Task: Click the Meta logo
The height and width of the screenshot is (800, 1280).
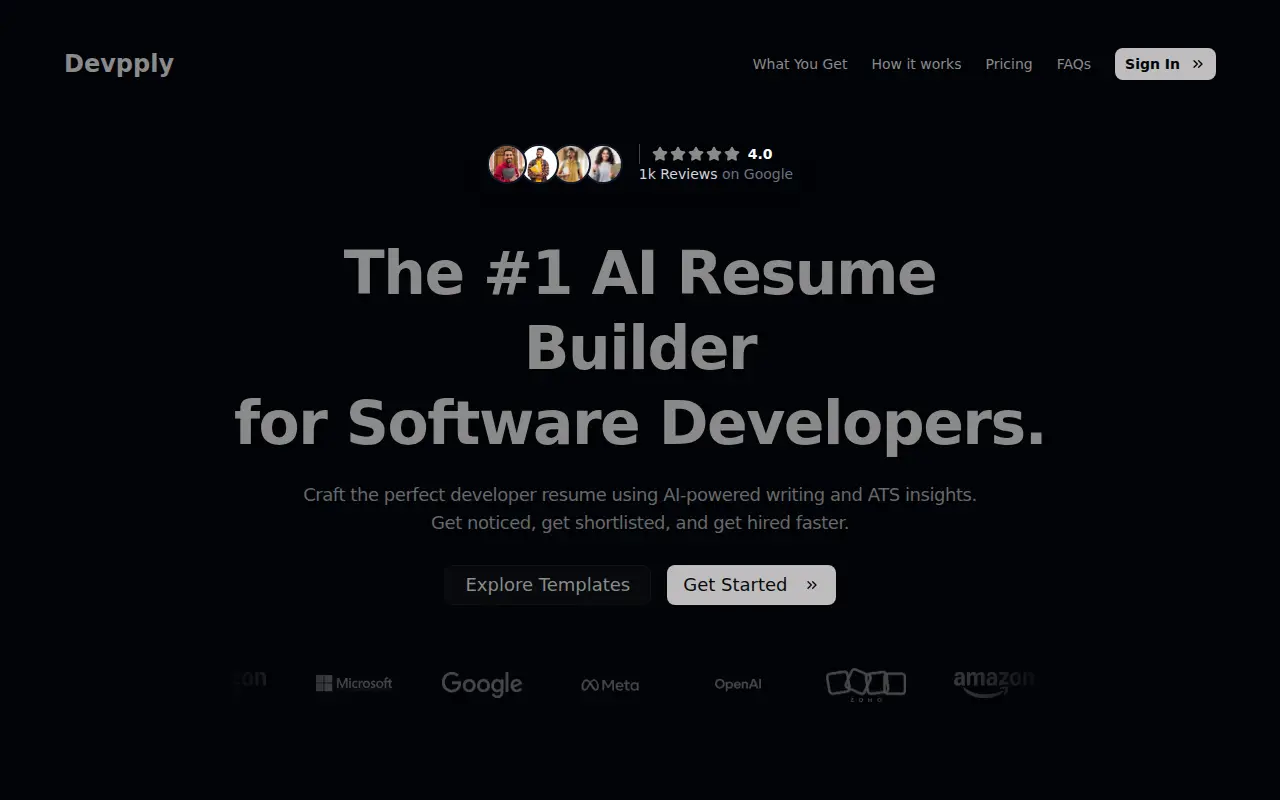Action: click(610, 685)
